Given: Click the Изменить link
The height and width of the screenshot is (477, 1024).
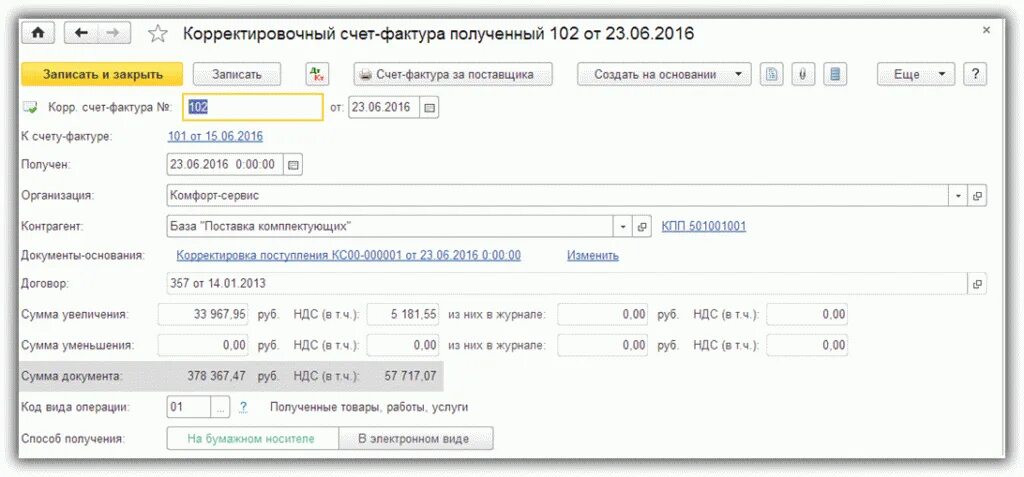Looking at the screenshot, I should (x=592, y=255).
